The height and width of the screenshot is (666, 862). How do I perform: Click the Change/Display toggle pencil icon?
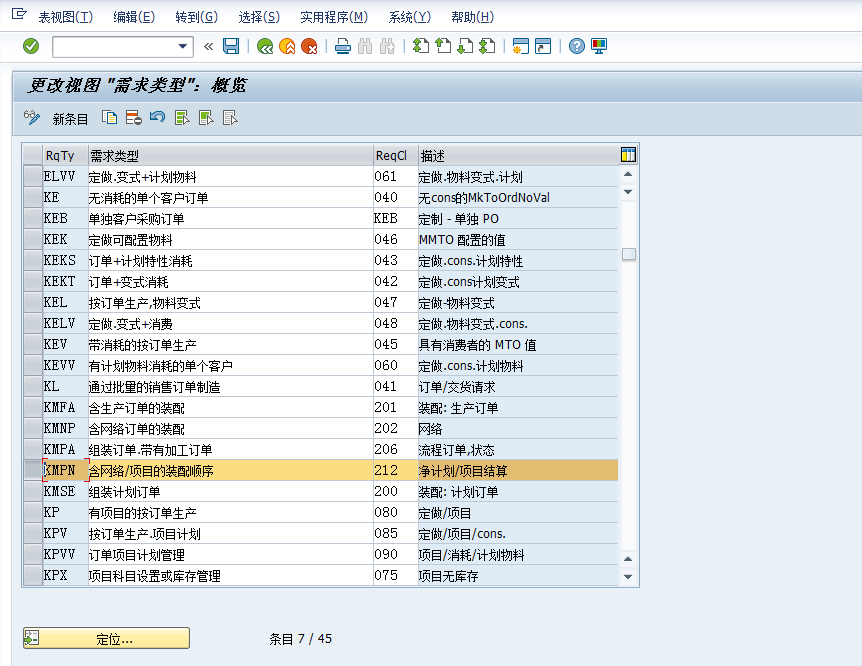[33, 118]
